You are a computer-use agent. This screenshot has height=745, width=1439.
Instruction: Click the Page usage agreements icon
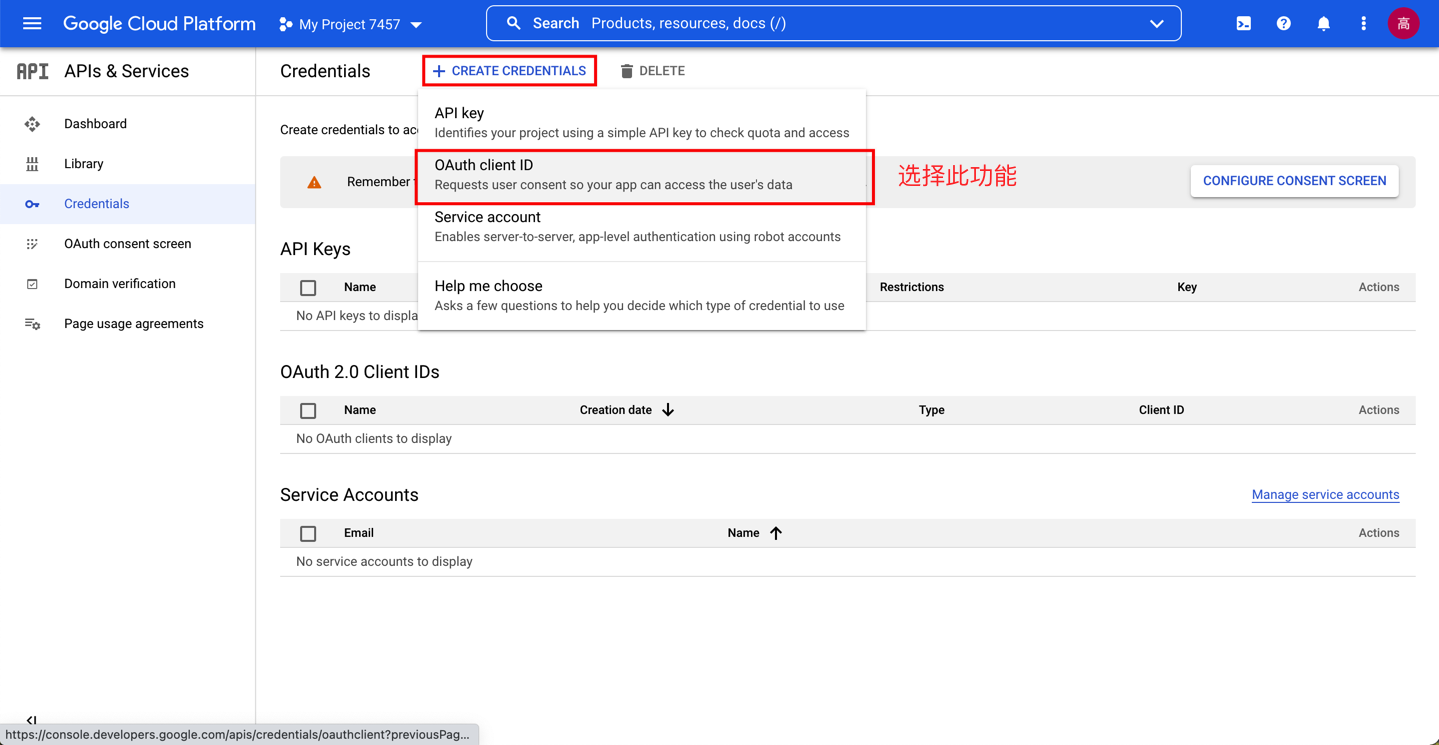(x=32, y=324)
